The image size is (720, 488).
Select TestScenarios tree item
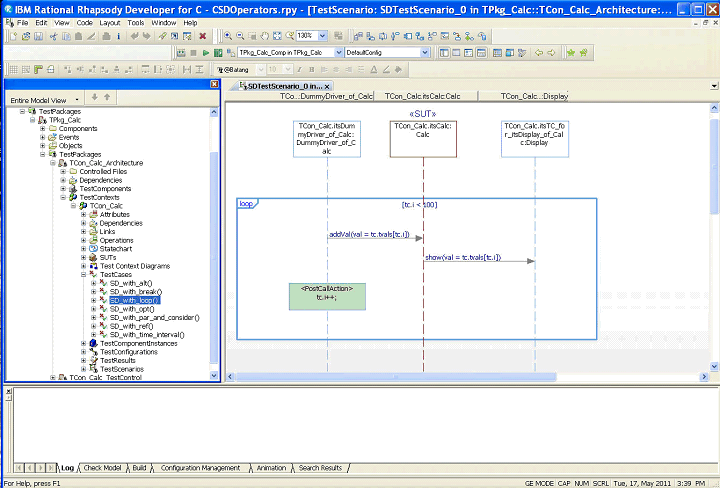[x=122, y=370]
